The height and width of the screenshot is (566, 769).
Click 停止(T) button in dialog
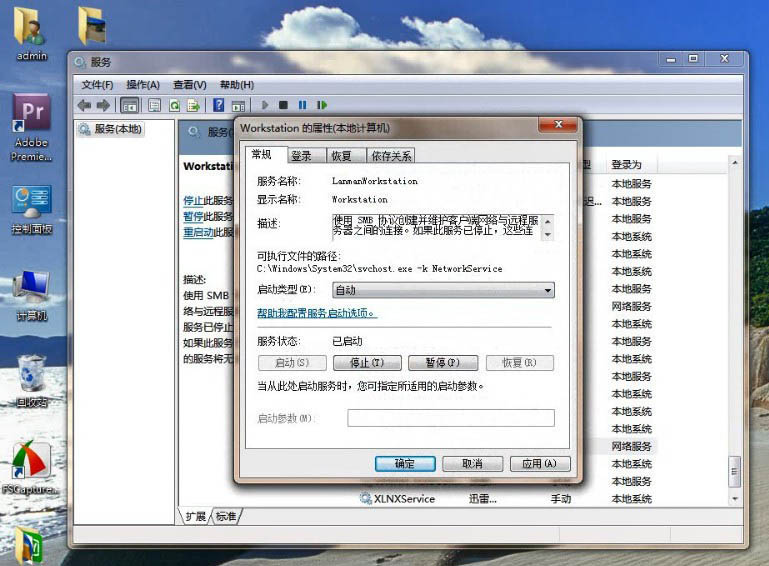pos(367,363)
